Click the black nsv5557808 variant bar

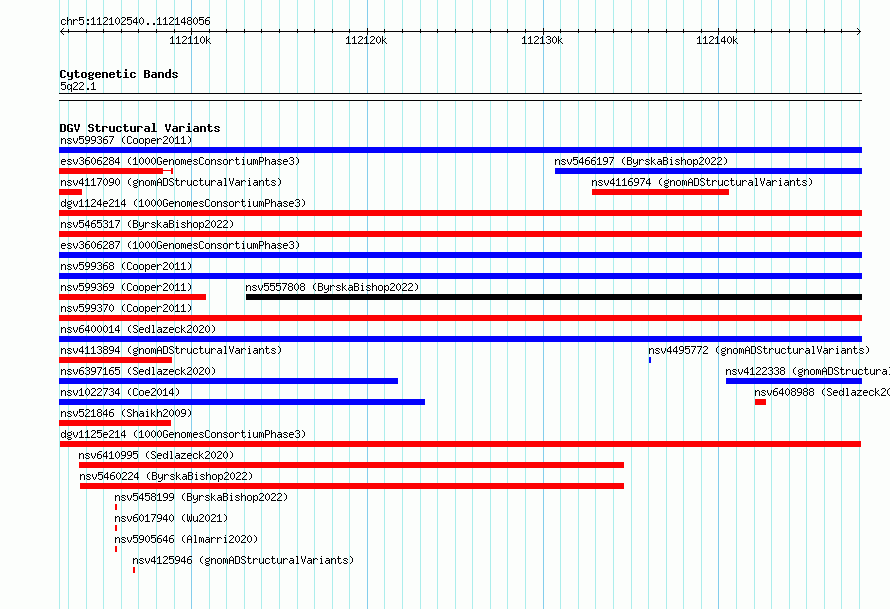click(x=554, y=297)
